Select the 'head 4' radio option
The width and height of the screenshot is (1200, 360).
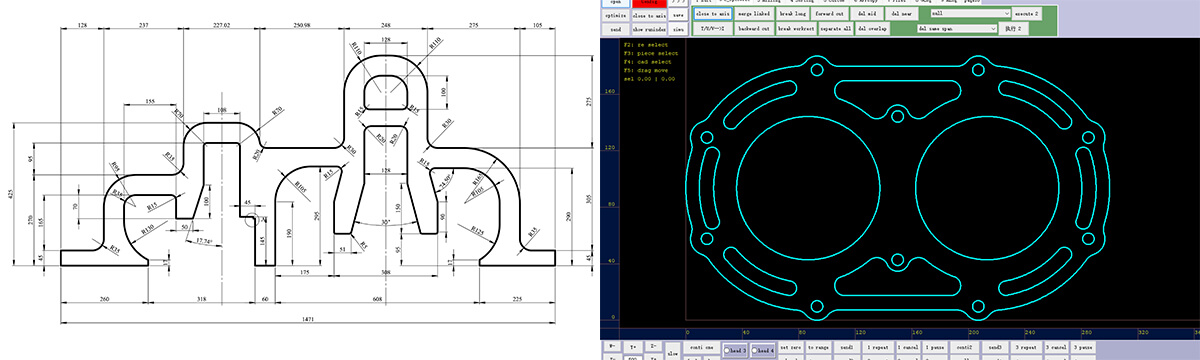pyautogui.click(x=763, y=351)
